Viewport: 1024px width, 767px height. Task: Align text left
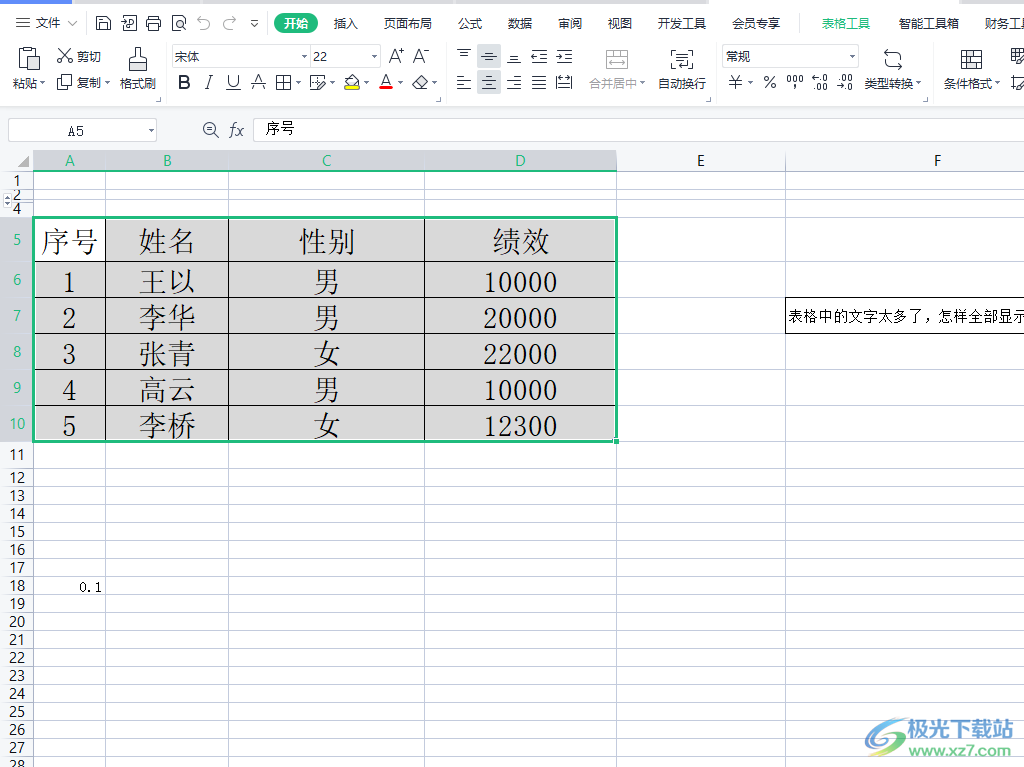coord(464,82)
